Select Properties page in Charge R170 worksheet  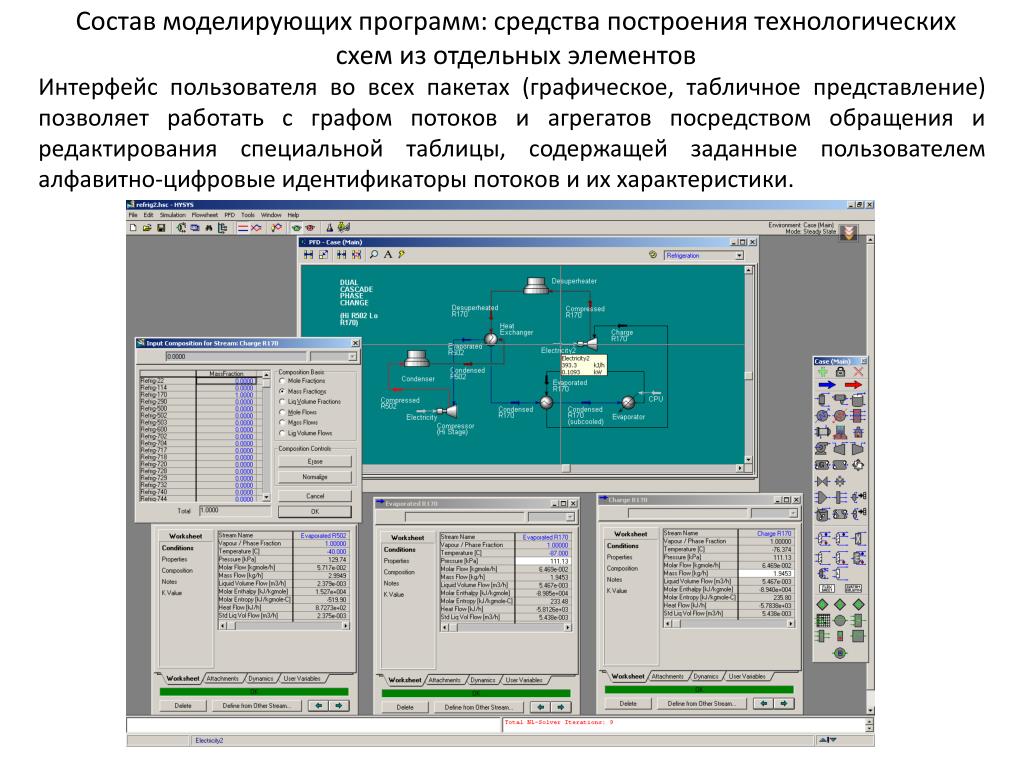[x=619, y=557]
